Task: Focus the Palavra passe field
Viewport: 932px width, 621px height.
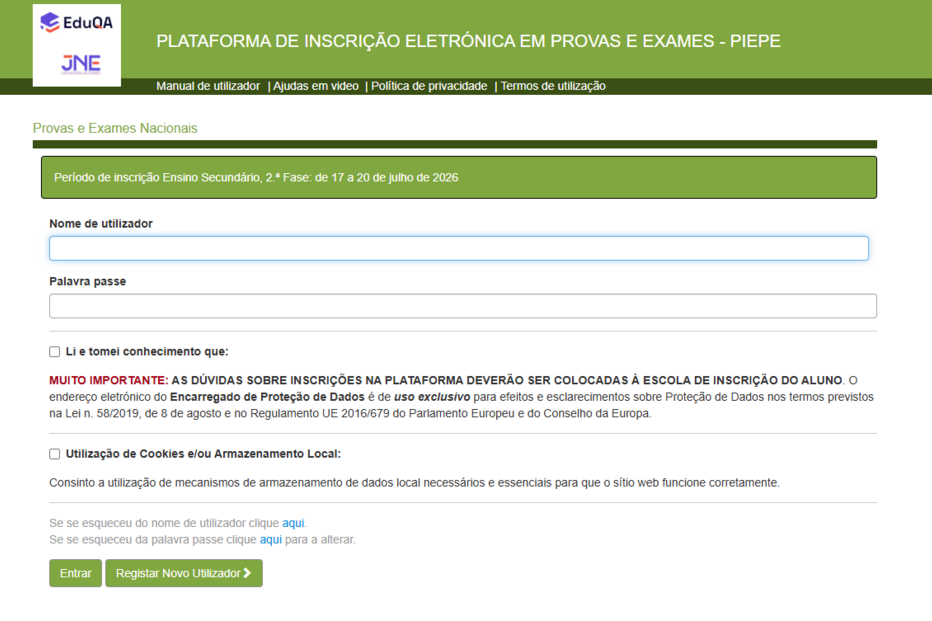Action: coord(463,306)
